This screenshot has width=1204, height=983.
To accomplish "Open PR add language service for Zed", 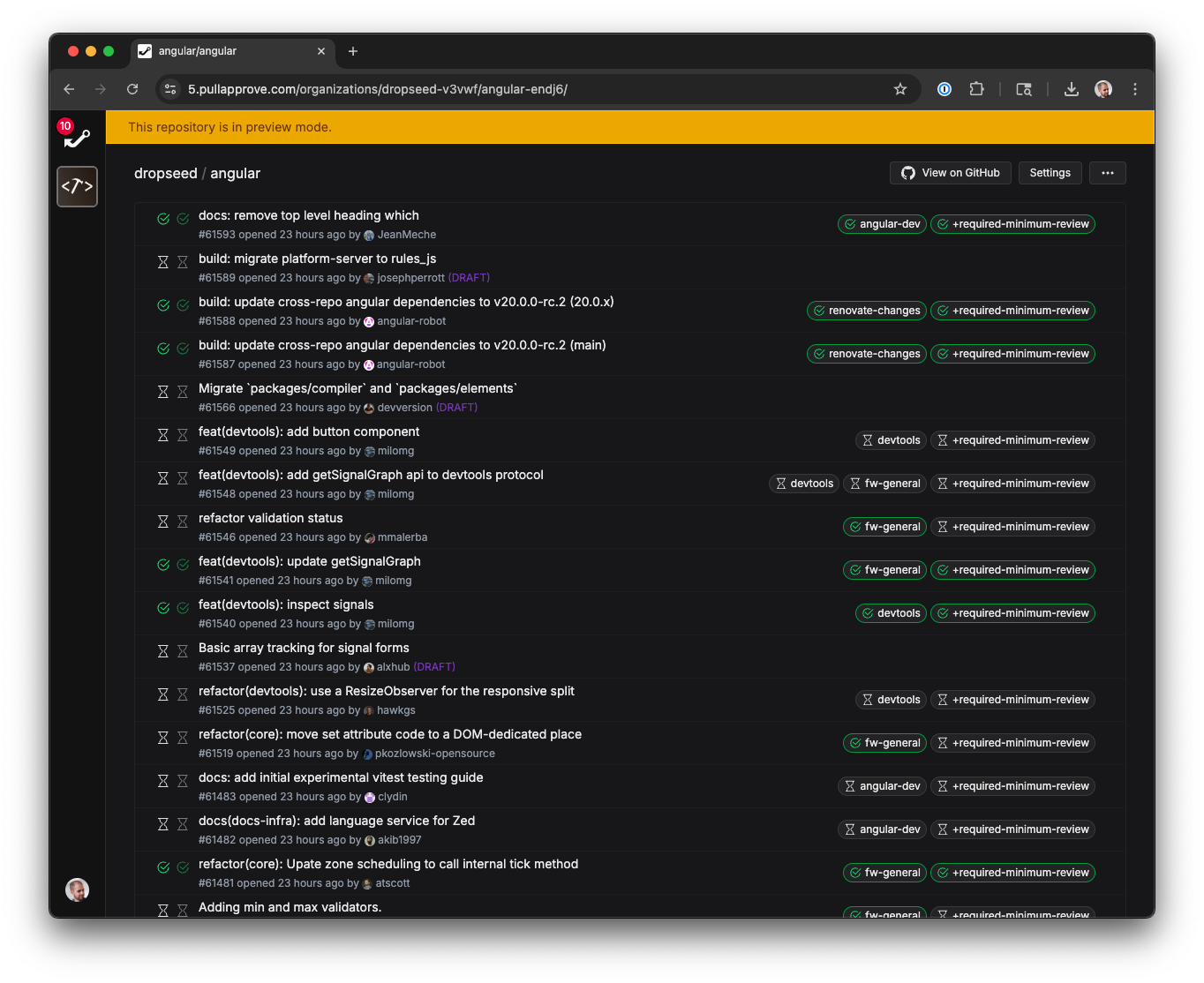I will click(336, 821).
